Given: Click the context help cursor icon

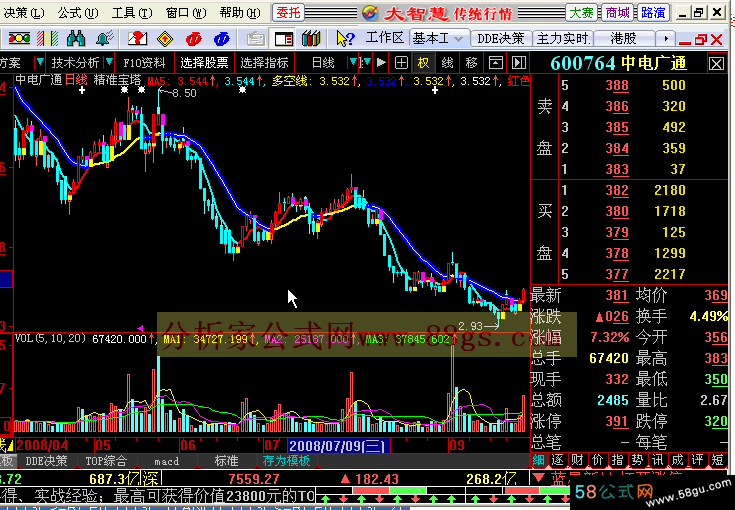Looking at the screenshot, I should coord(345,38).
